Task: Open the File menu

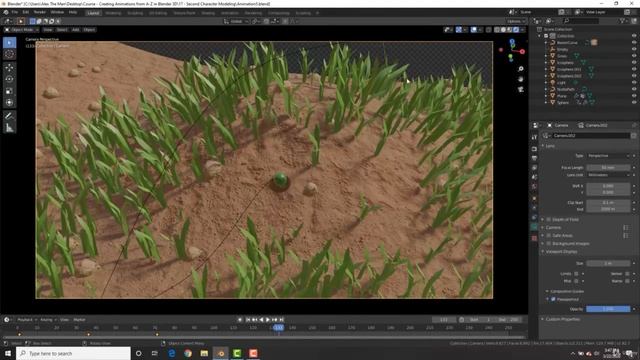Action: 15,13
